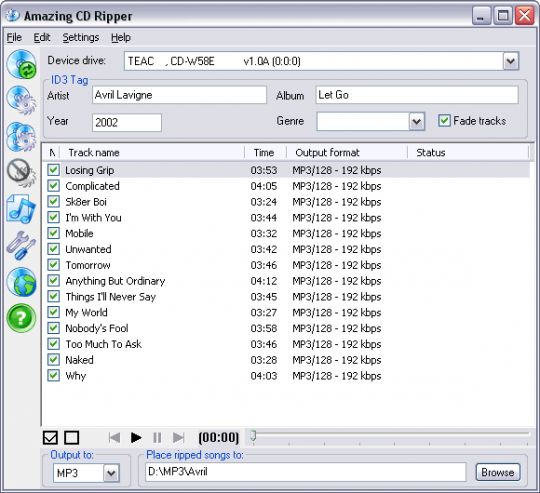
Task: Toggle the Fade tracks checkbox
Action: pyautogui.click(x=444, y=120)
